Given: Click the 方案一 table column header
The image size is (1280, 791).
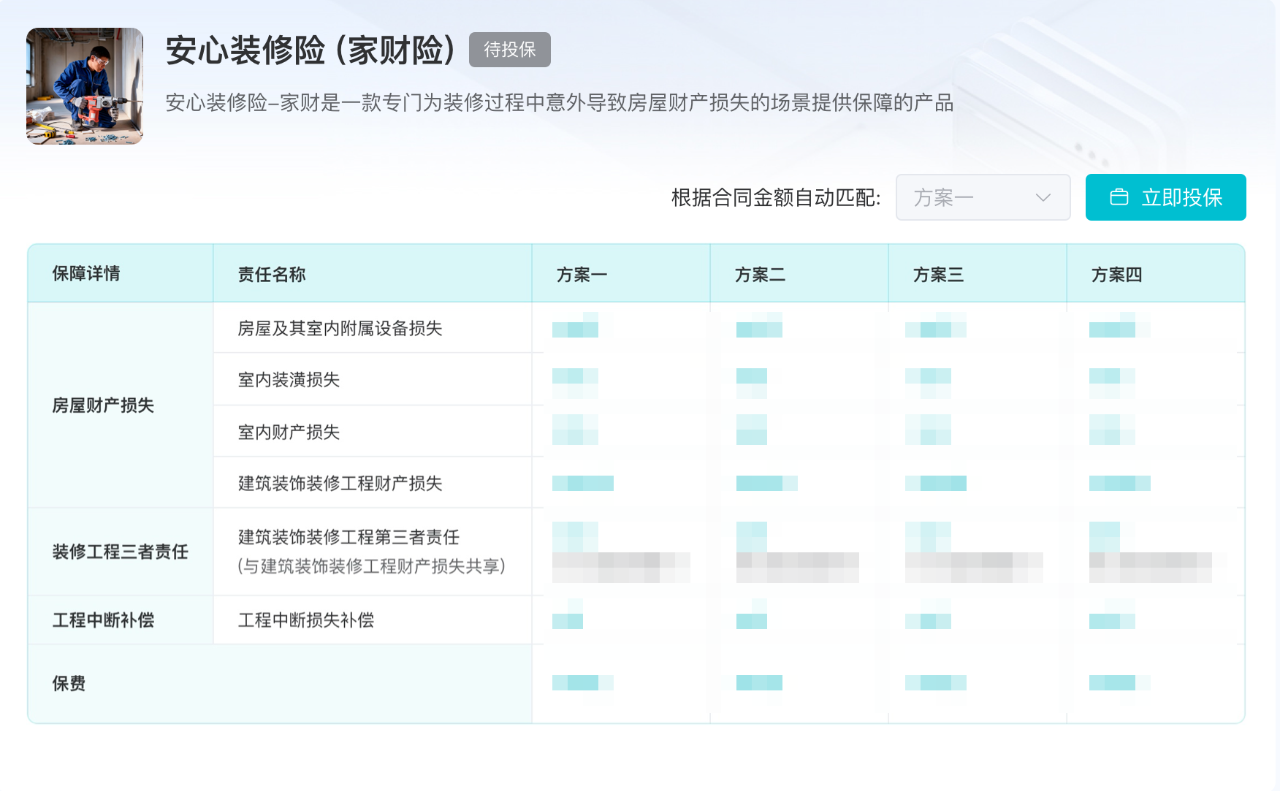Looking at the screenshot, I should tap(582, 274).
